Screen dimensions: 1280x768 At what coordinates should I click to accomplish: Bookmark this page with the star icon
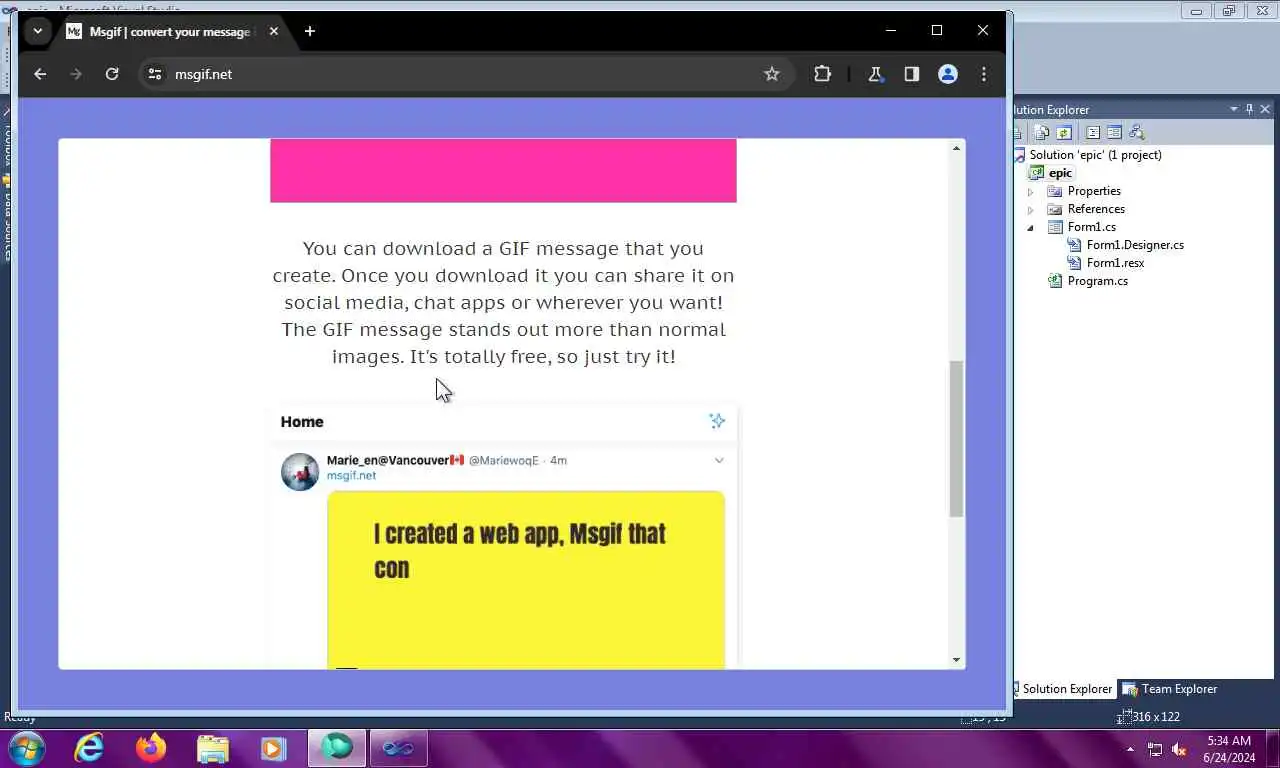pos(772,74)
